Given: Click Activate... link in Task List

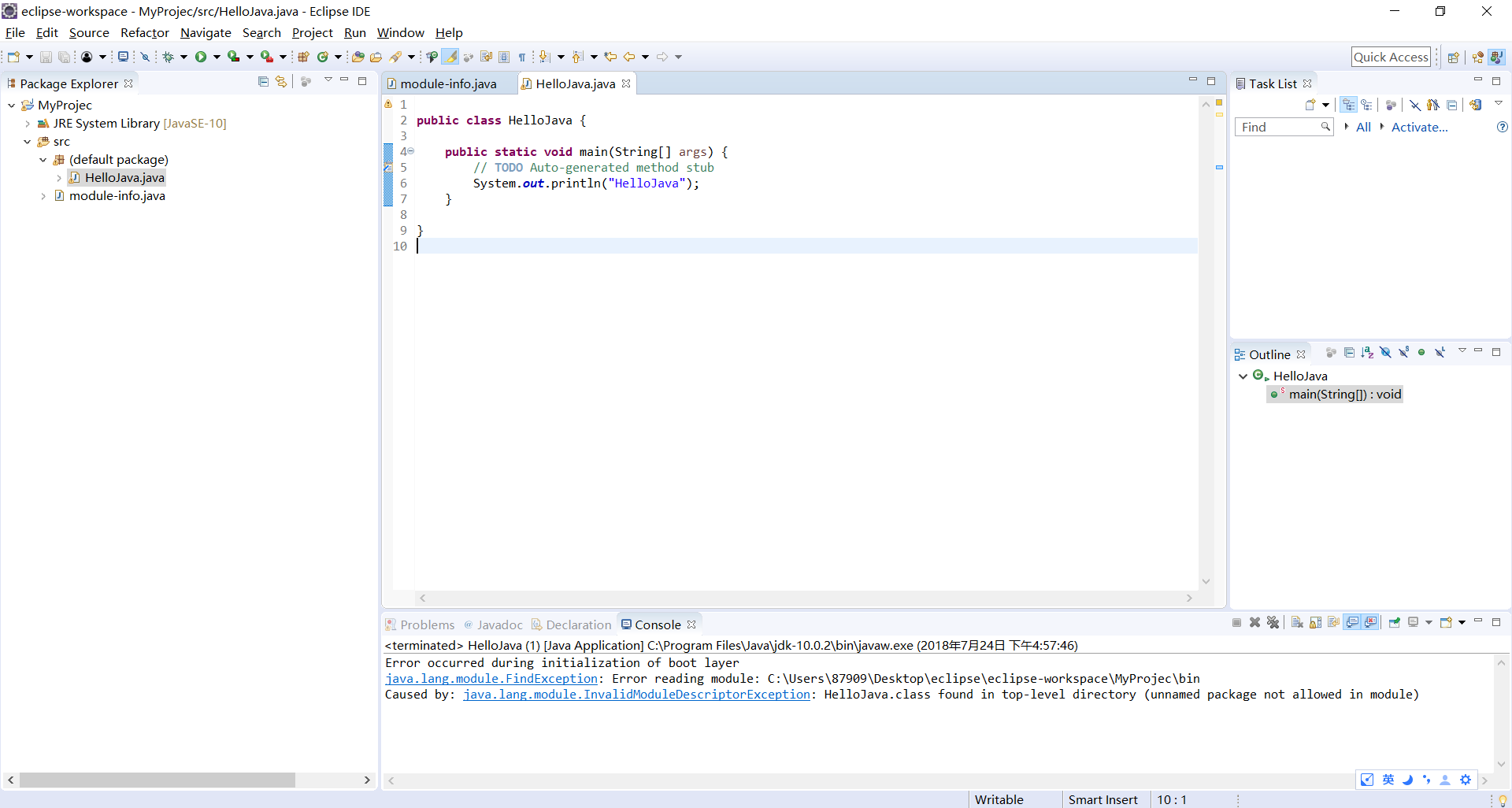Looking at the screenshot, I should 1419,127.
